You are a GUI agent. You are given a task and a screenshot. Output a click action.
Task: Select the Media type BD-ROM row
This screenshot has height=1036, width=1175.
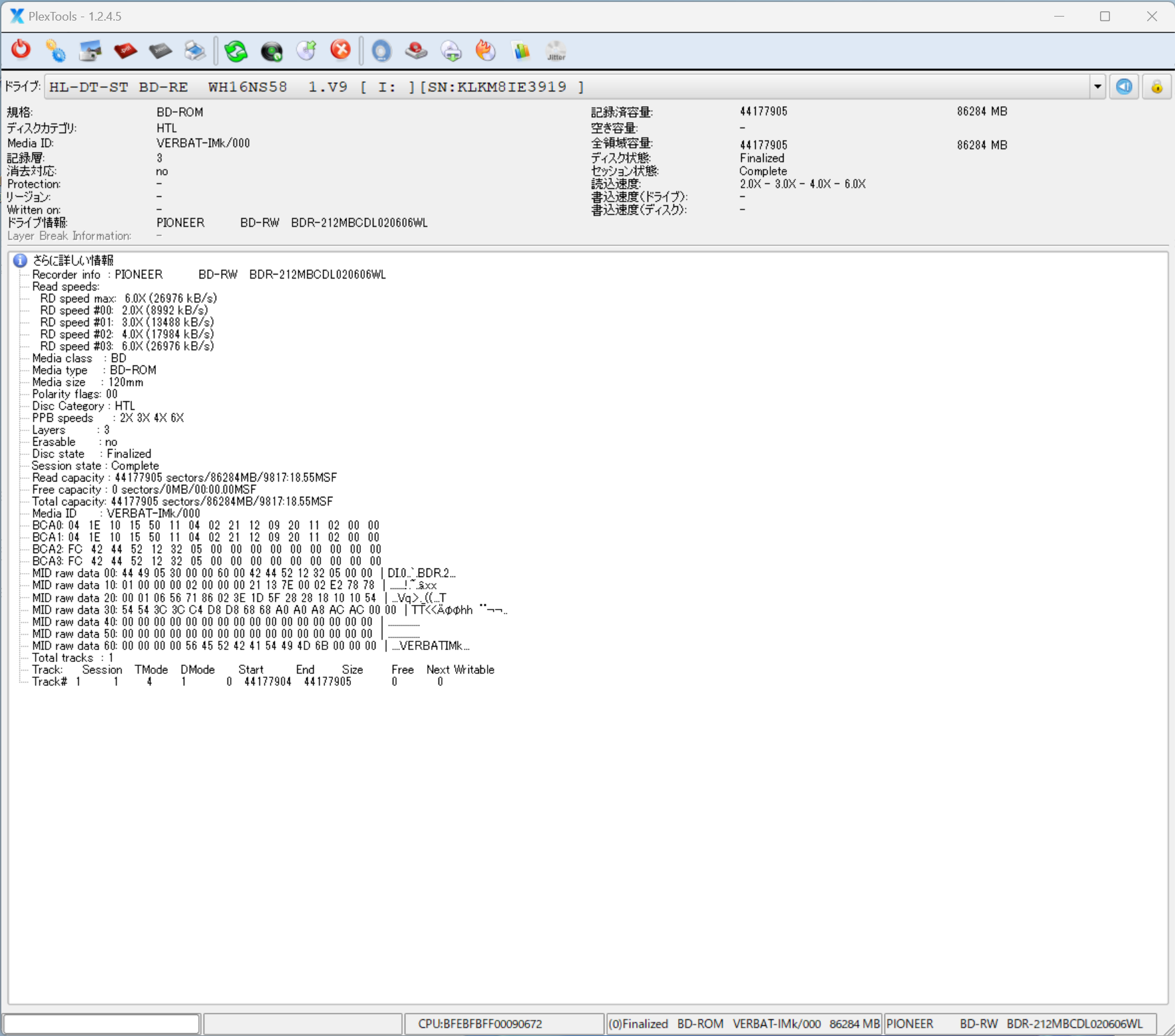[x=94, y=370]
